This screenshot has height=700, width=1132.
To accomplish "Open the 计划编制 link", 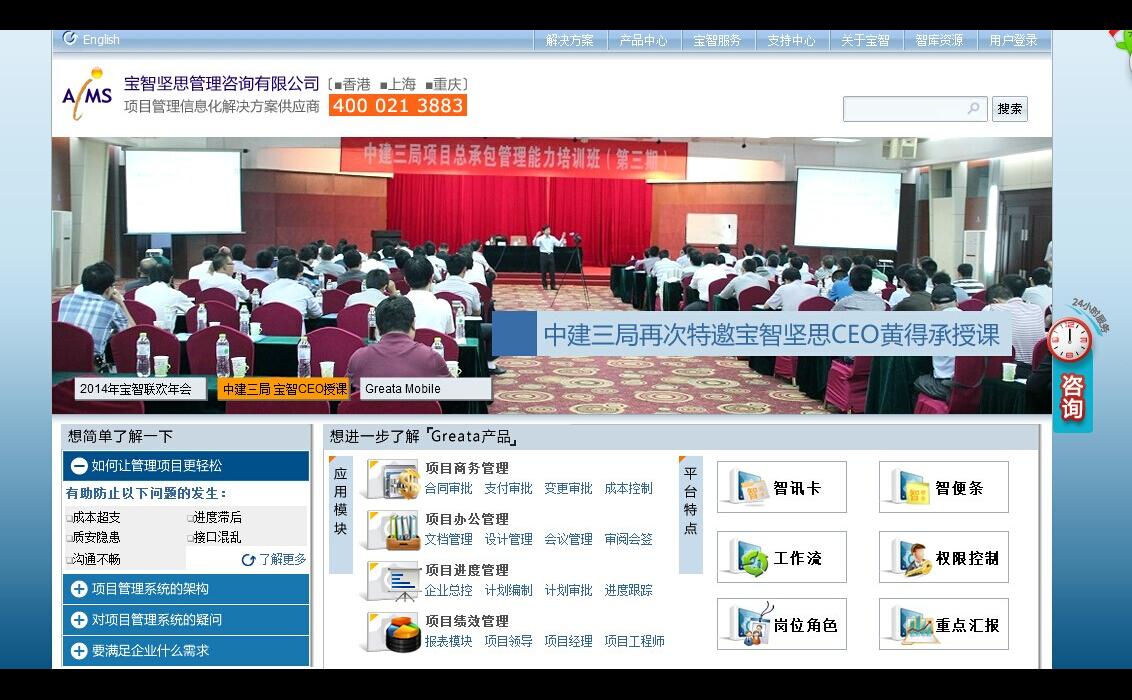I will (508, 590).
